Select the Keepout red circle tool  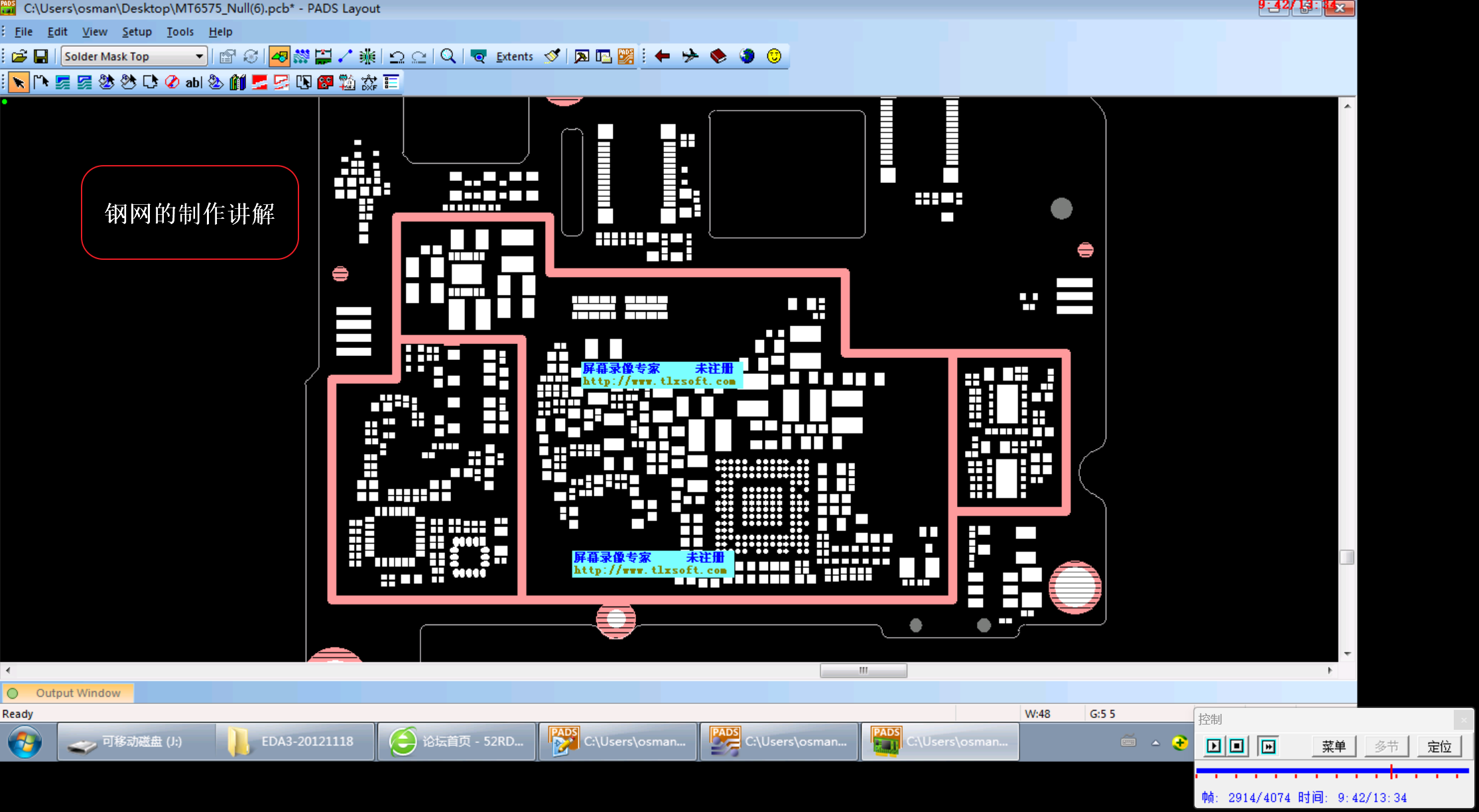pyautogui.click(x=172, y=82)
